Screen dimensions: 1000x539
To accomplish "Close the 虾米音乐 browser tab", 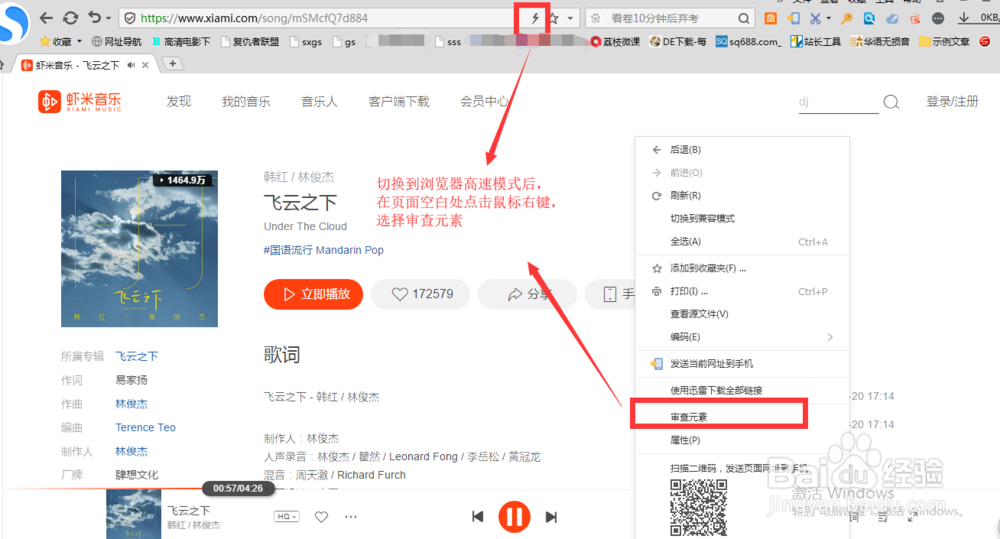I will [145, 65].
